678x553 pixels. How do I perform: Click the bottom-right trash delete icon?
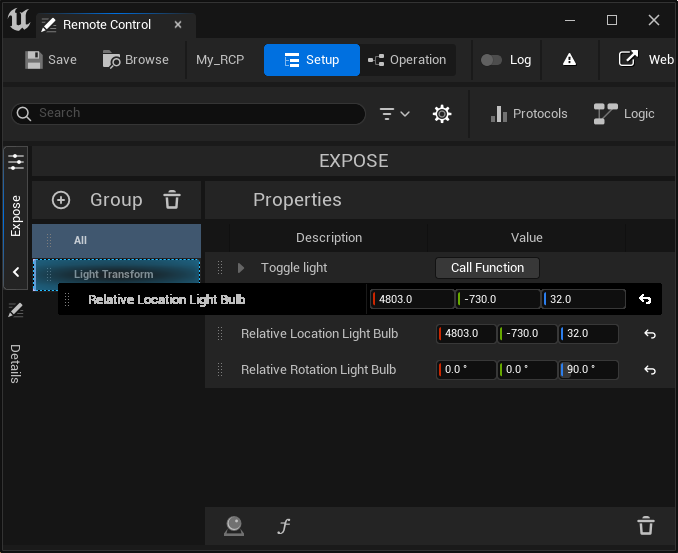(646, 526)
